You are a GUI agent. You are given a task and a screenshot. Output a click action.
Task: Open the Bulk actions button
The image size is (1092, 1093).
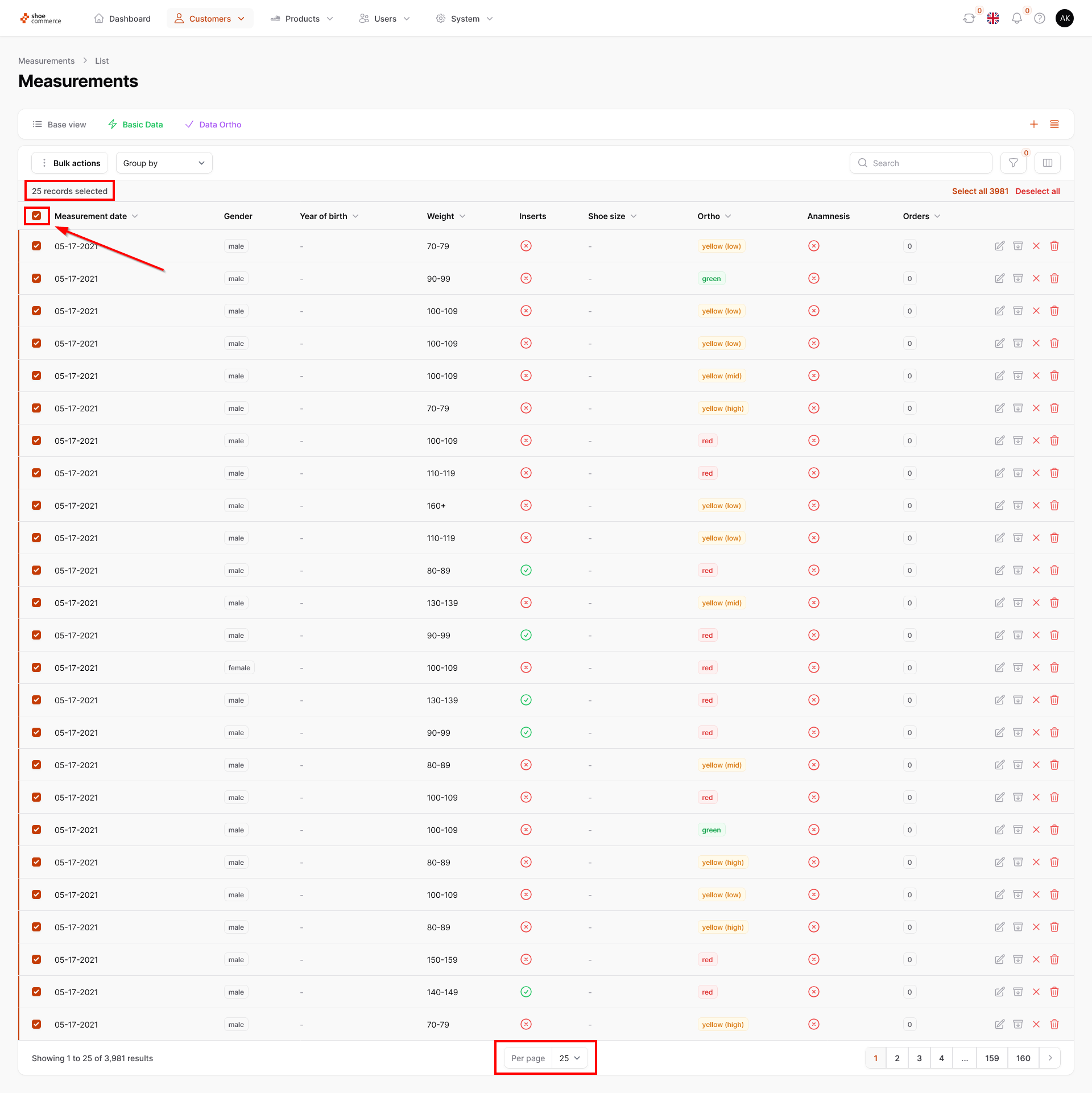tap(69, 163)
